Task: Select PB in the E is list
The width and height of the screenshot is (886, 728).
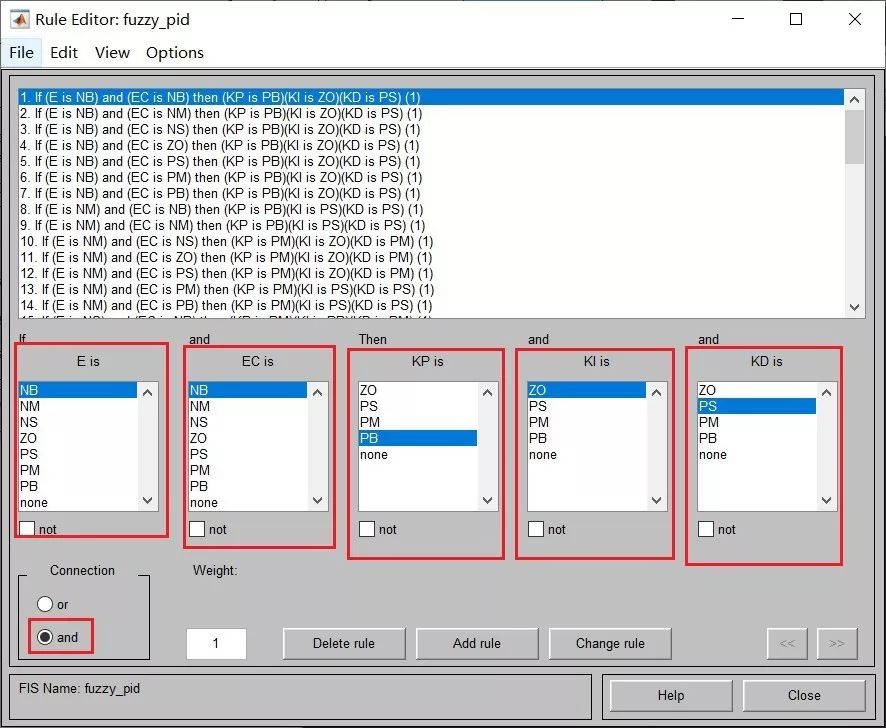Action: tap(78, 486)
